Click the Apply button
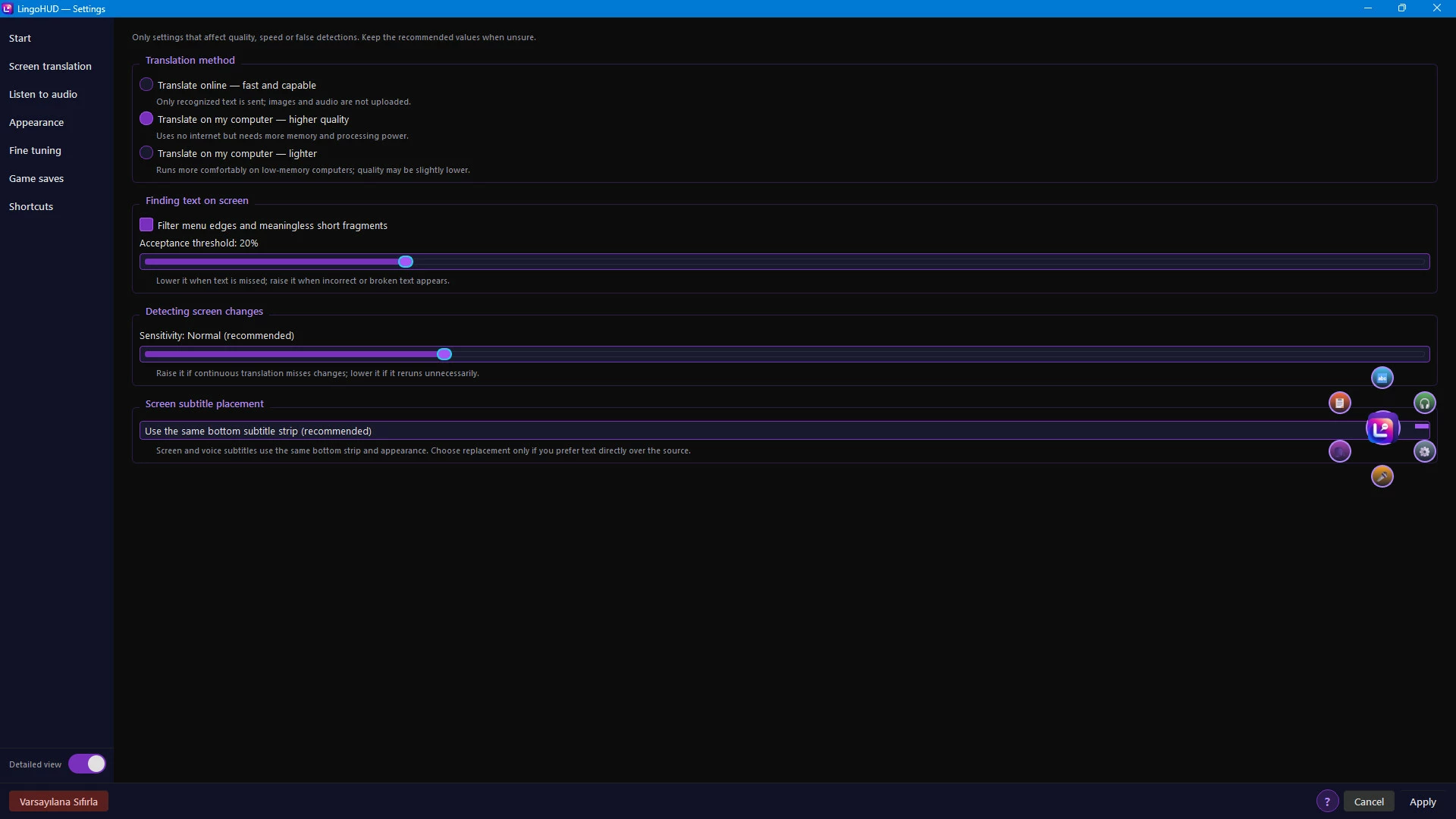 (1422, 802)
